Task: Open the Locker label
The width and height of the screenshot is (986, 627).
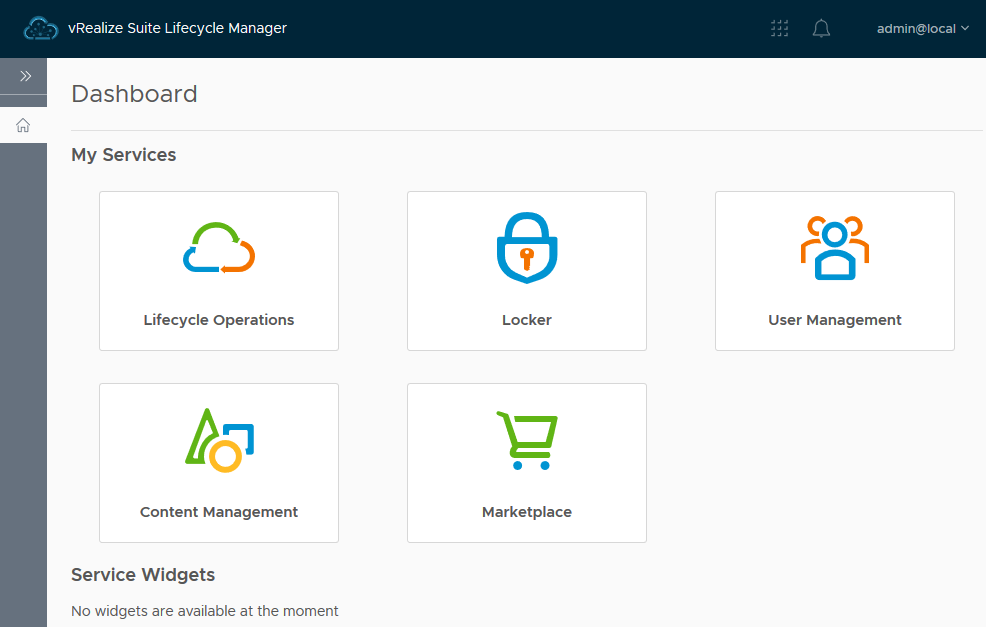Action: click(527, 319)
